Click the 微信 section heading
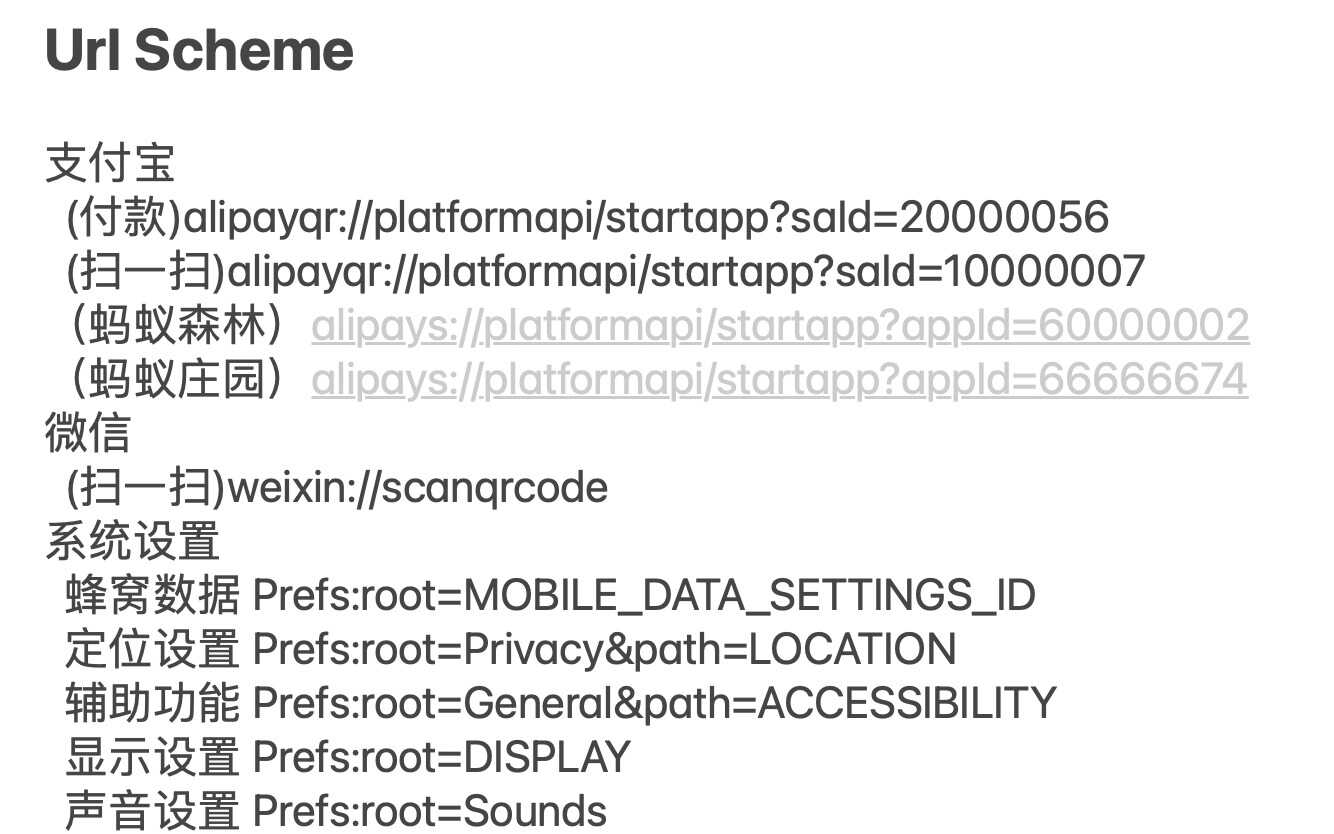Image resolution: width=1334 pixels, height=834 pixels. pos(88,434)
